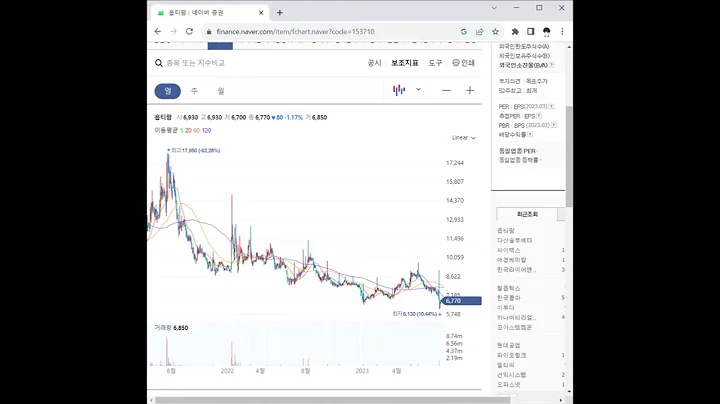Click the share page icon in the address bar
This screenshot has width=720, height=404.
point(479,32)
